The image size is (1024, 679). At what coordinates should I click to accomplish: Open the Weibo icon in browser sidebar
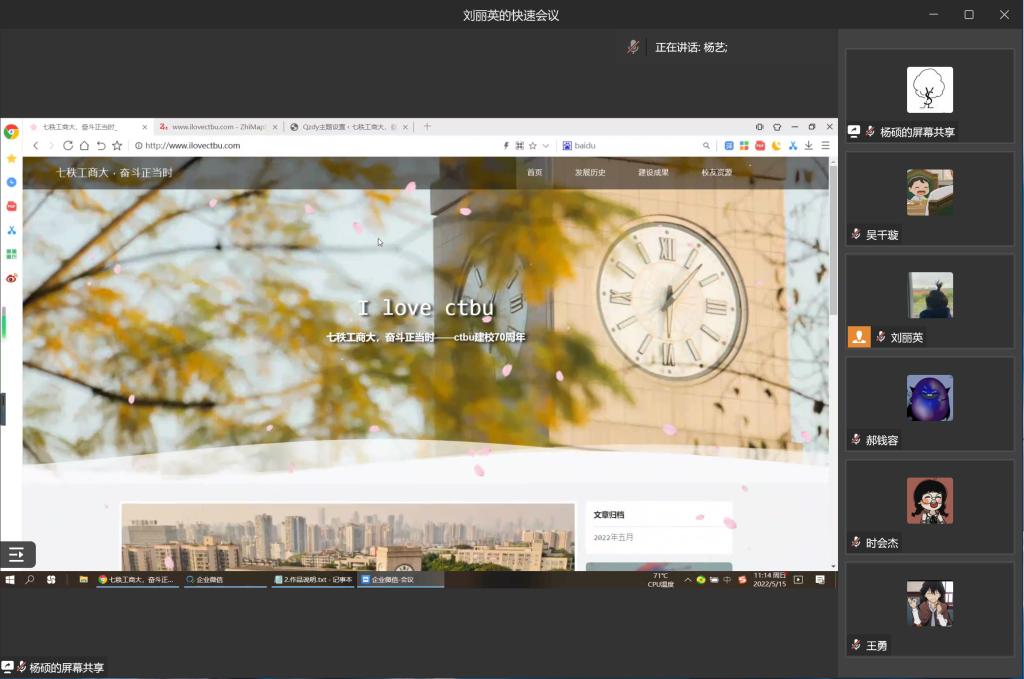(11, 278)
